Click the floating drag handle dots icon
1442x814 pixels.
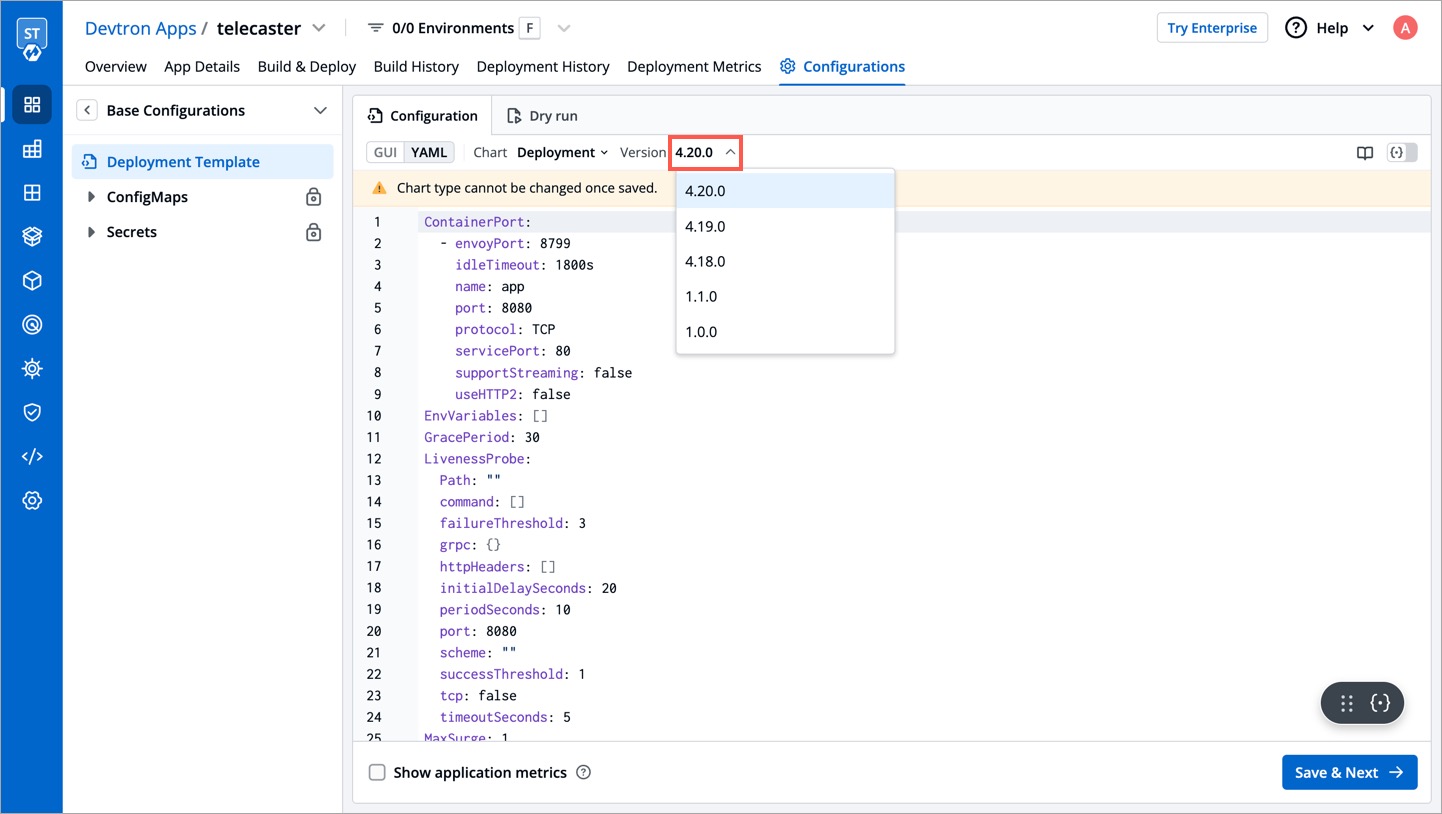click(x=1347, y=703)
